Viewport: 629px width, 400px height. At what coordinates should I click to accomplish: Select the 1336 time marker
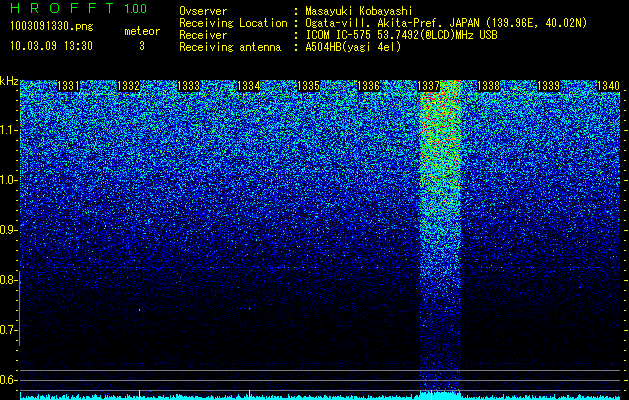[x=368, y=86]
